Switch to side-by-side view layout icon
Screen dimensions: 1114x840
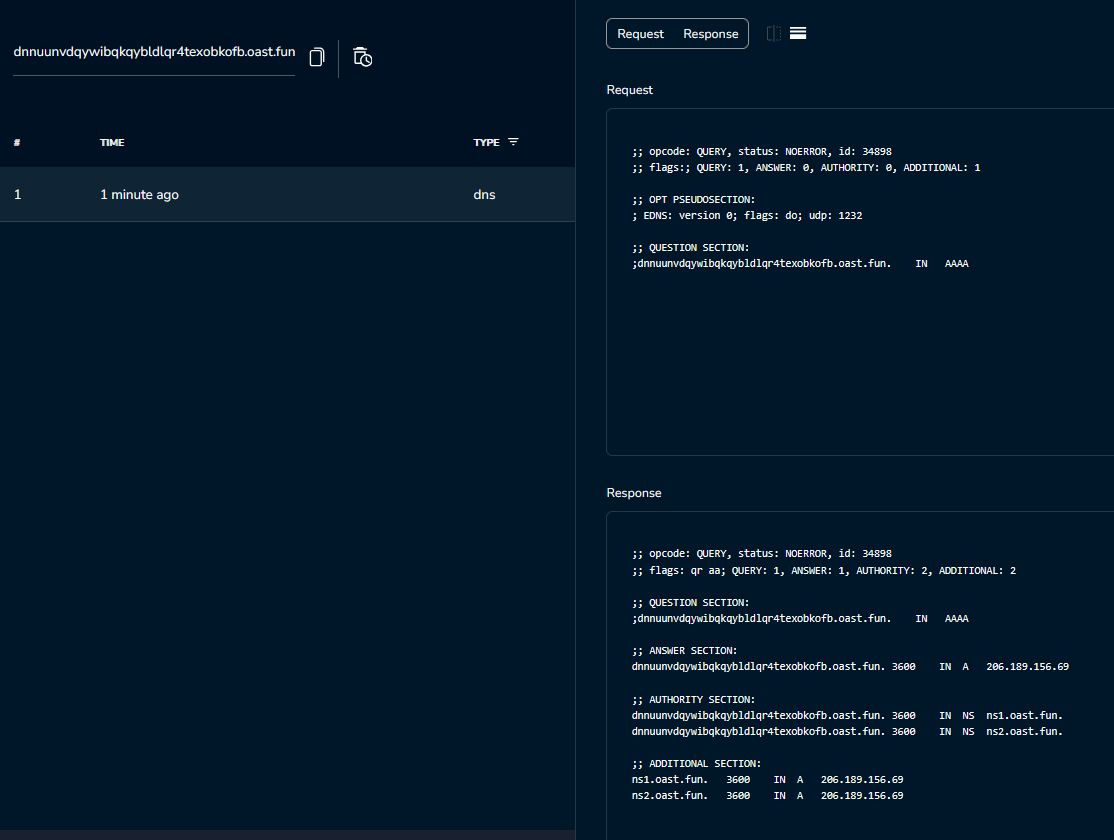[774, 33]
